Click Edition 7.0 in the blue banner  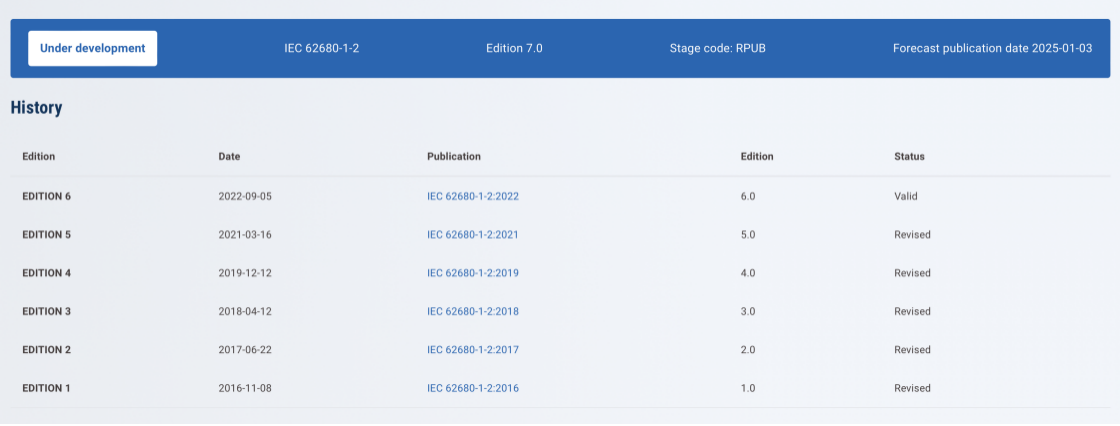[514, 48]
